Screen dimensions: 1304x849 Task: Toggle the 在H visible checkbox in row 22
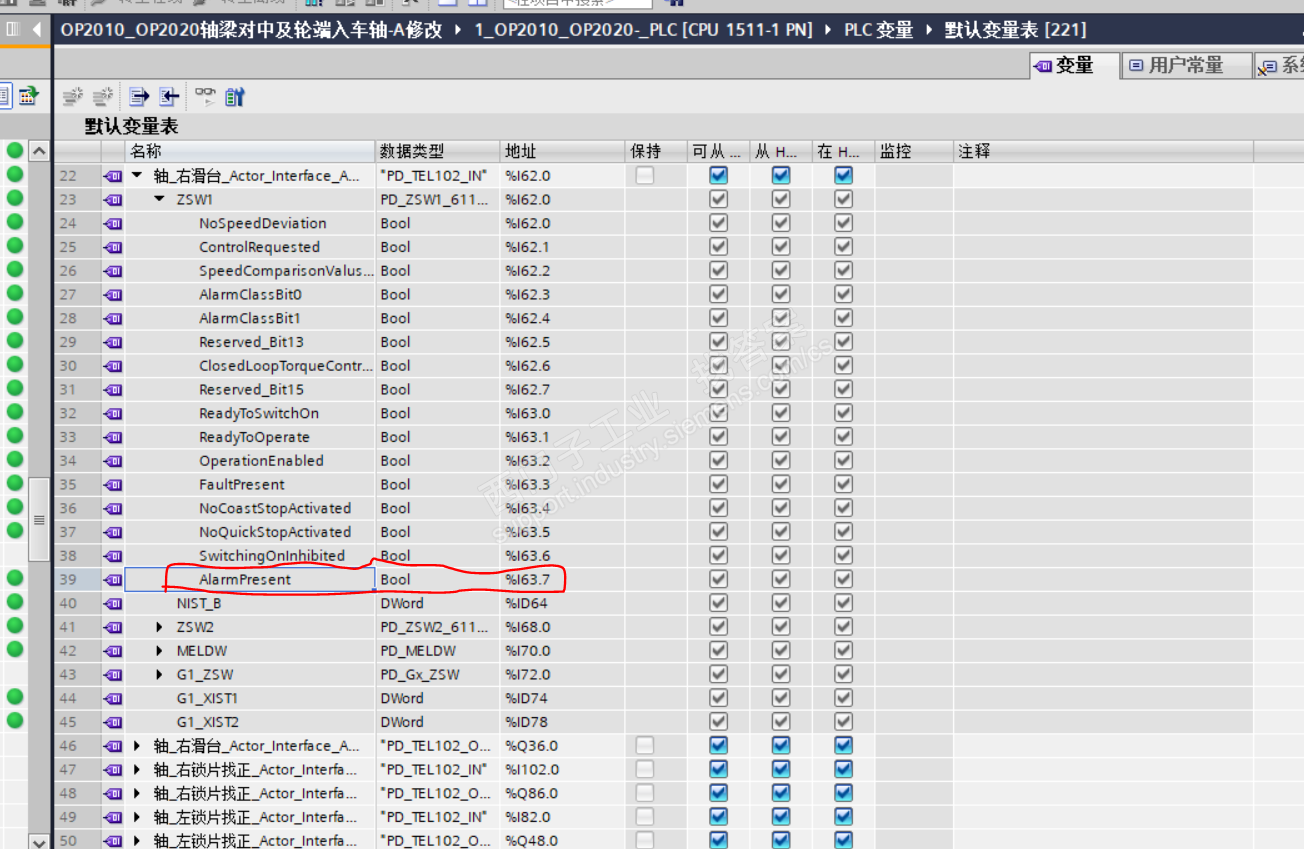tap(843, 176)
